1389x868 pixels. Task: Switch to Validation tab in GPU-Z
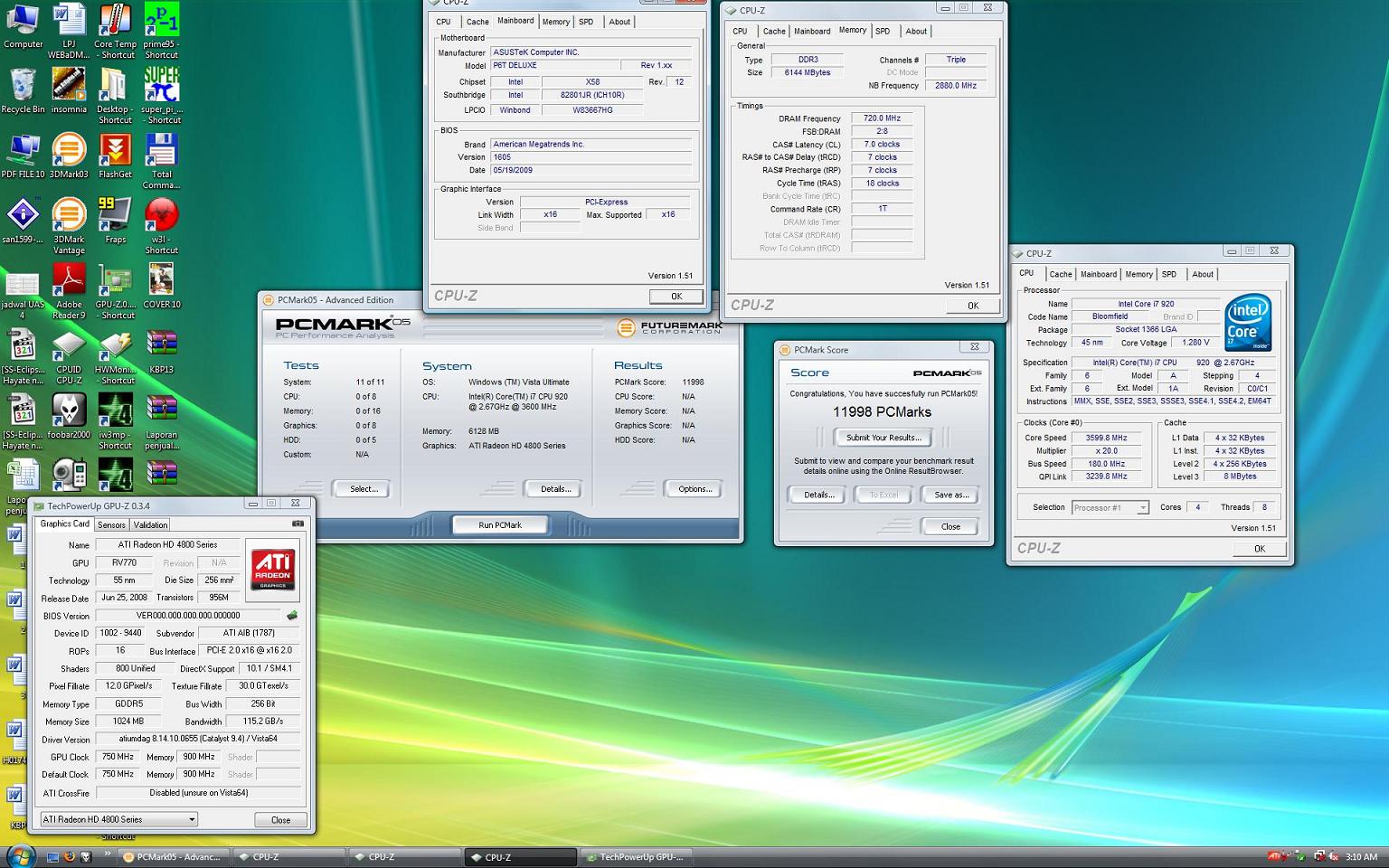(x=150, y=524)
